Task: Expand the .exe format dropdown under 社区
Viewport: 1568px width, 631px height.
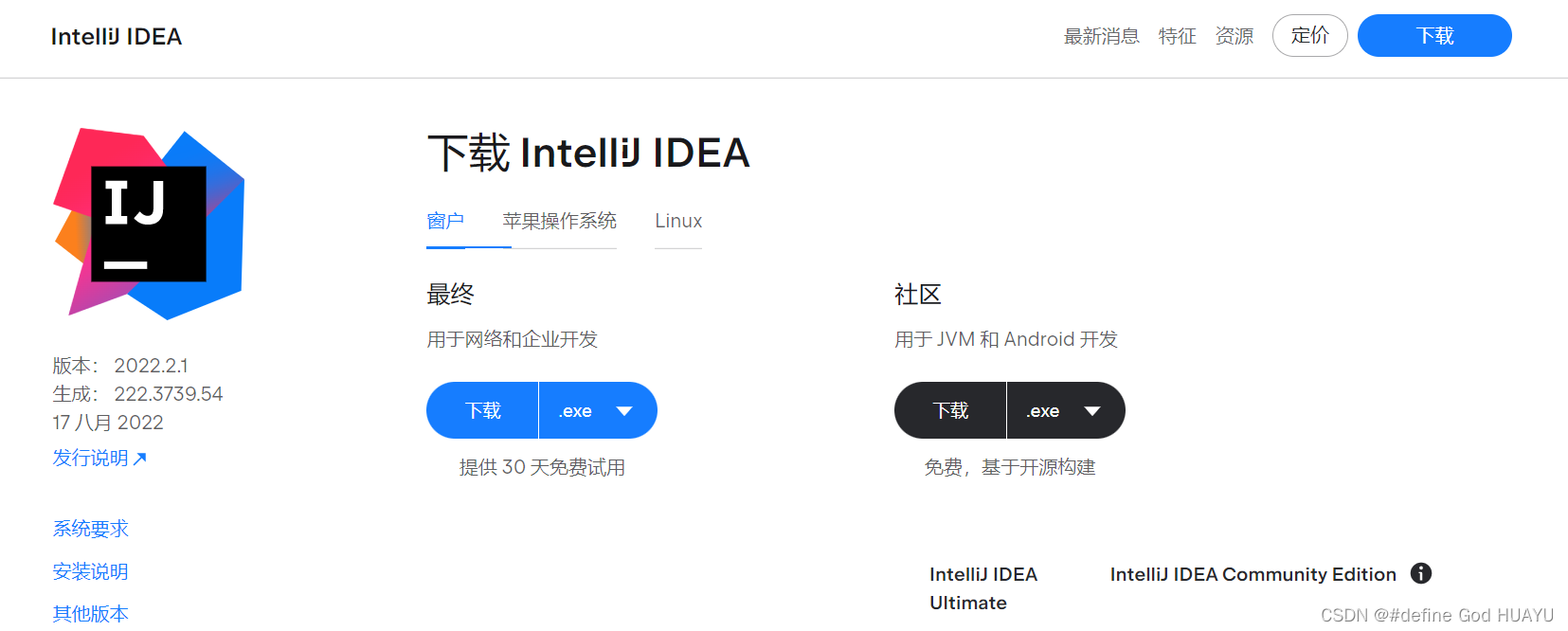Action: 1066,410
